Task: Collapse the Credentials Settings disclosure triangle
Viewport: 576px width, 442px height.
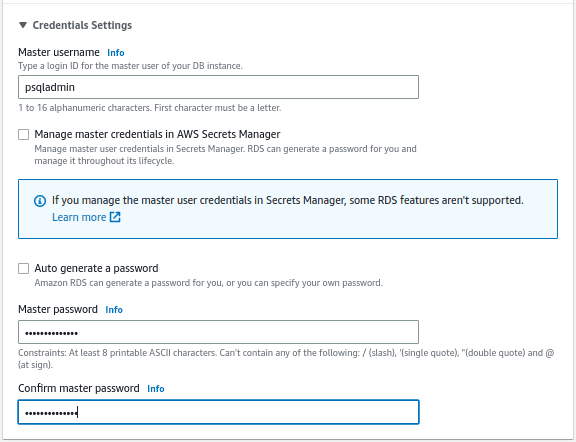Action: coord(23,25)
